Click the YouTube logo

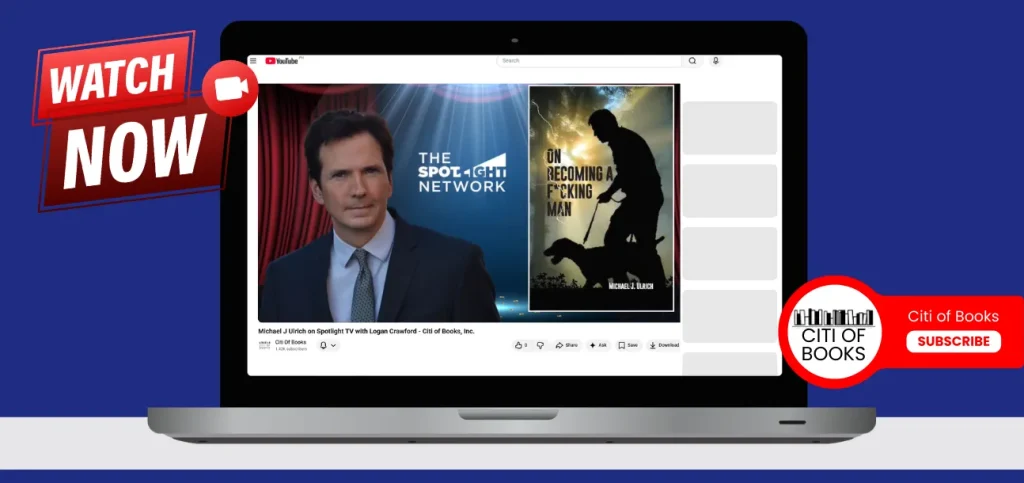[x=282, y=61]
